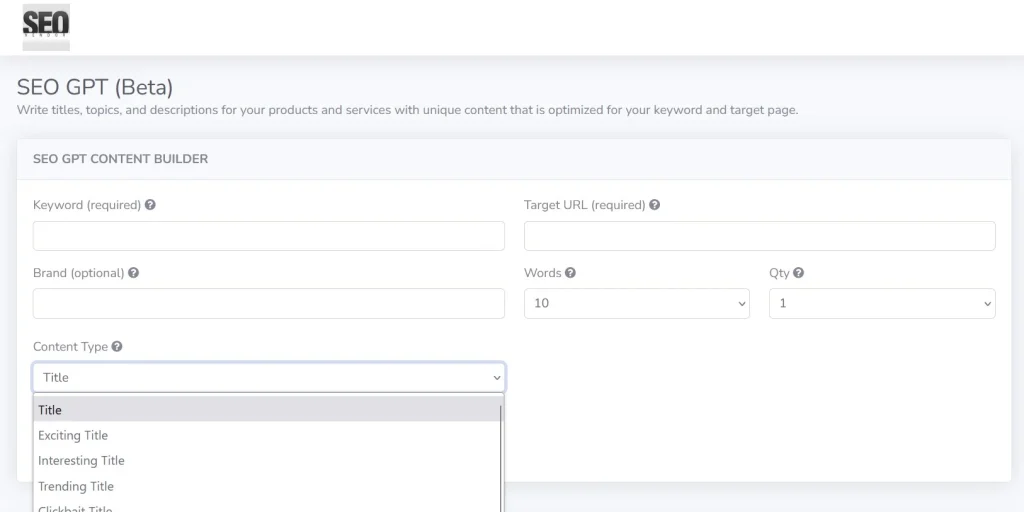
Task: Expand the Qty dropdown showing 1
Action: pos(881,304)
